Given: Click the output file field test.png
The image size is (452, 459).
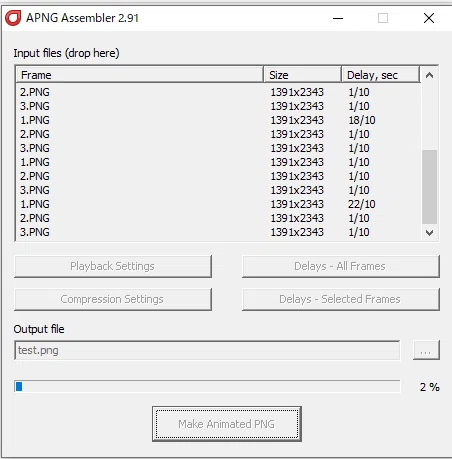Looking at the screenshot, I should (207, 350).
